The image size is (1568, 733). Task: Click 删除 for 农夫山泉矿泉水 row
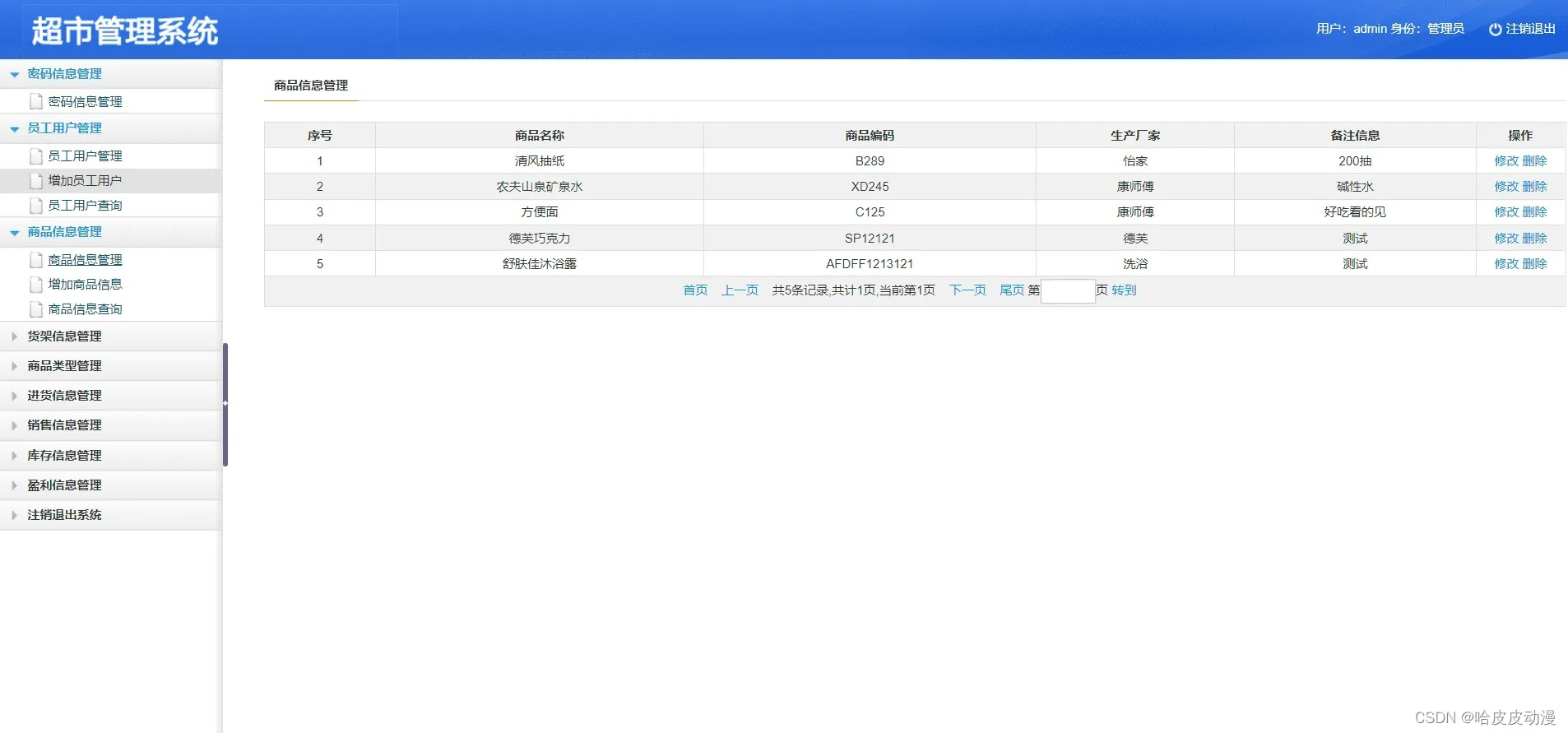[1534, 186]
